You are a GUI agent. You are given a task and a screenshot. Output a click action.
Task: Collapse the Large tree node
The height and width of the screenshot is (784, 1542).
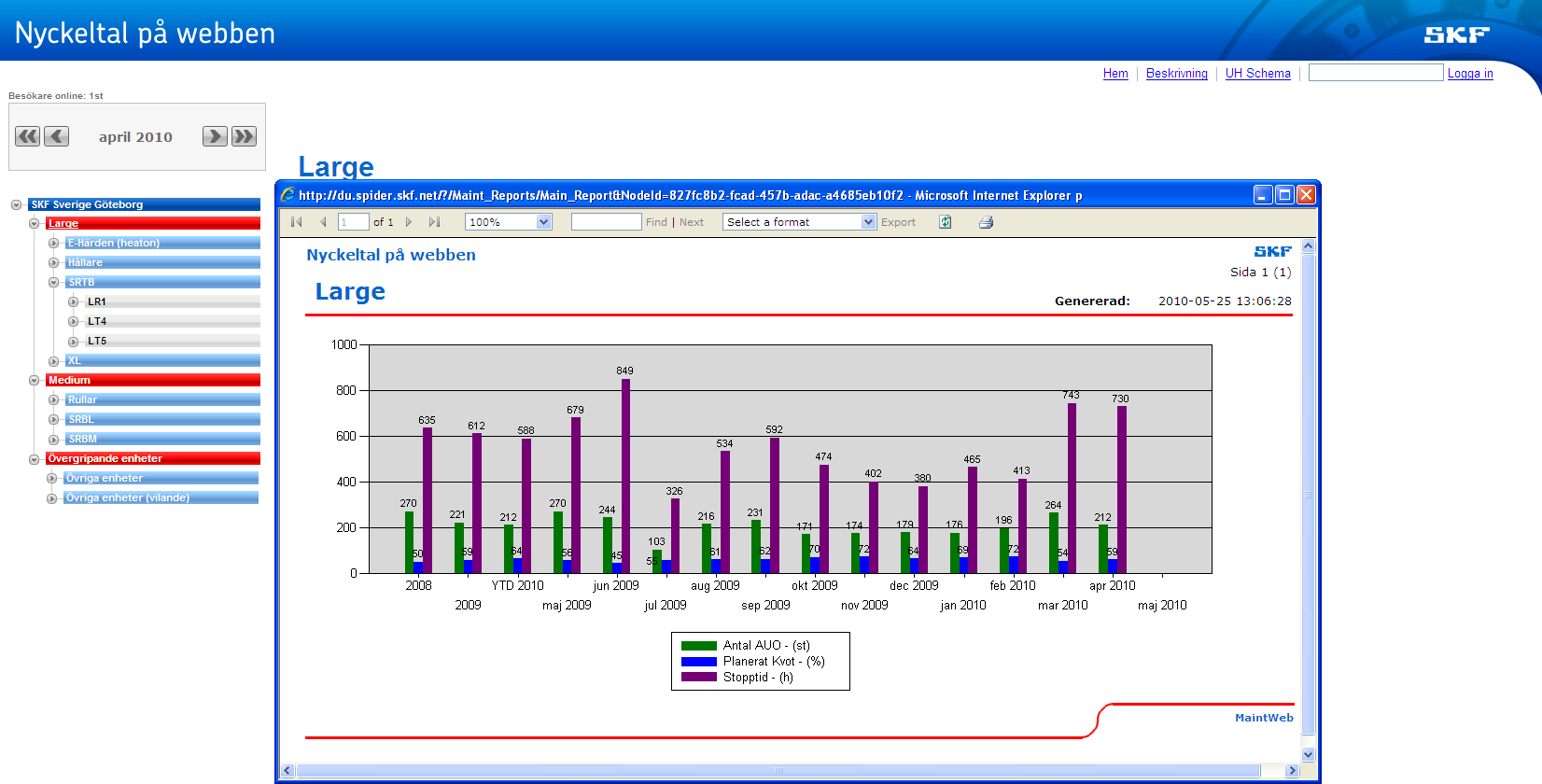[x=35, y=224]
